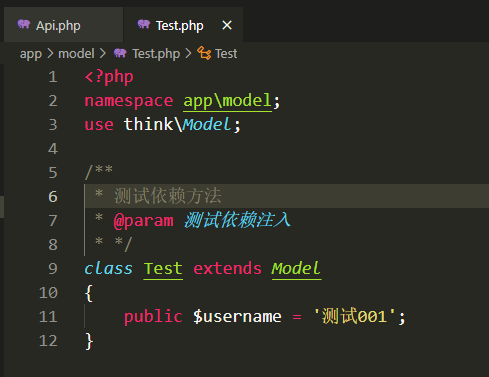
Task: Click the class keyword on line 9
Action: (x=108, y=269)
